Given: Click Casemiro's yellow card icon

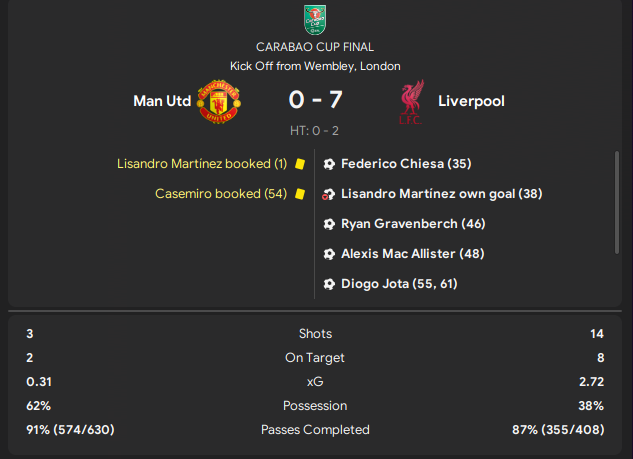Looking at the screenshot, I should click(x=300, y=194).
